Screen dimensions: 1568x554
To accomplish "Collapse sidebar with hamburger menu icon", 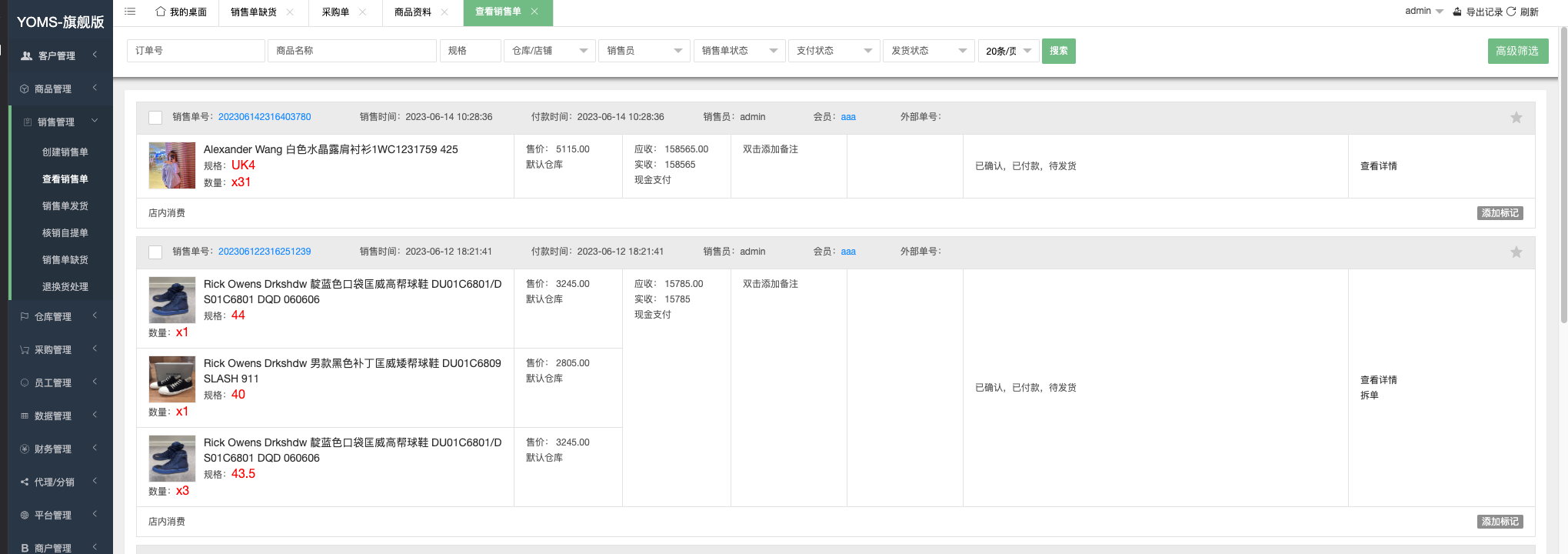I will [130, 12].
